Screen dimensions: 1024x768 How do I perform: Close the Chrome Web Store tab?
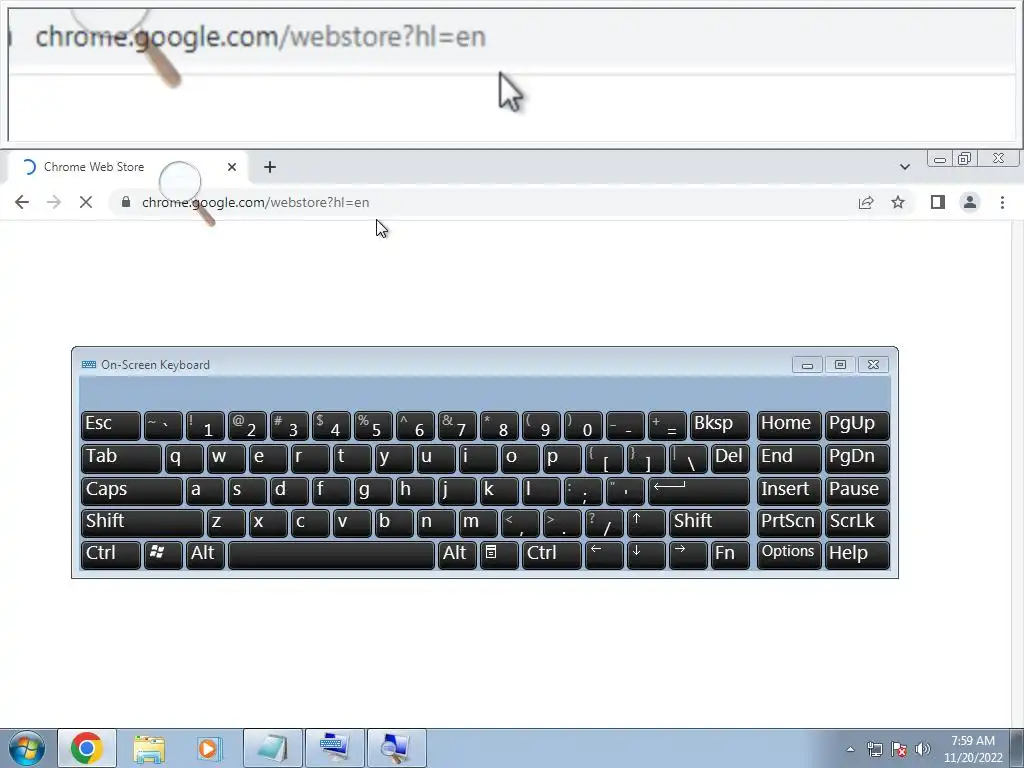tap(232, 167)
